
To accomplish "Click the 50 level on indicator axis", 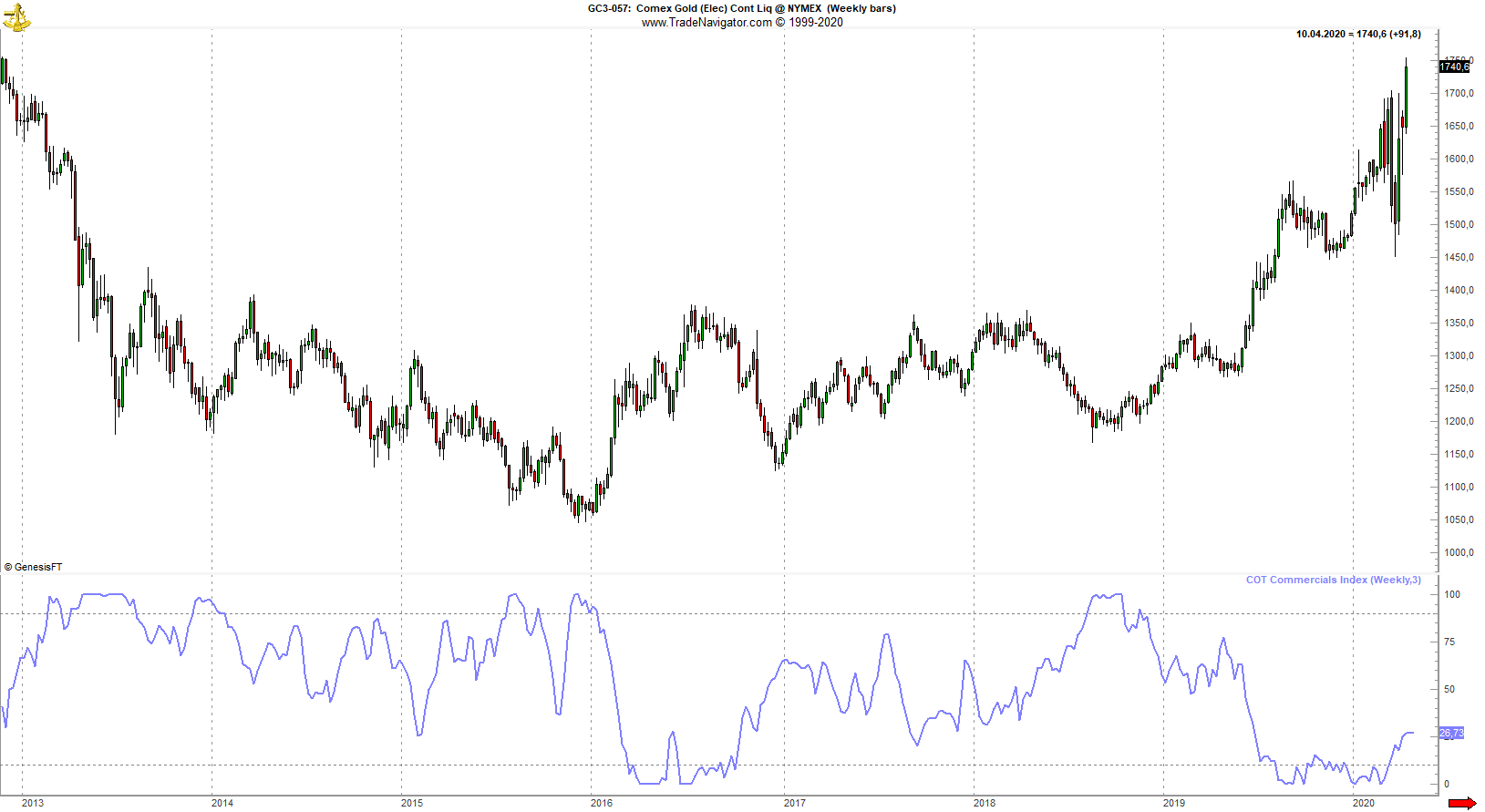I will pos(1449,689).
